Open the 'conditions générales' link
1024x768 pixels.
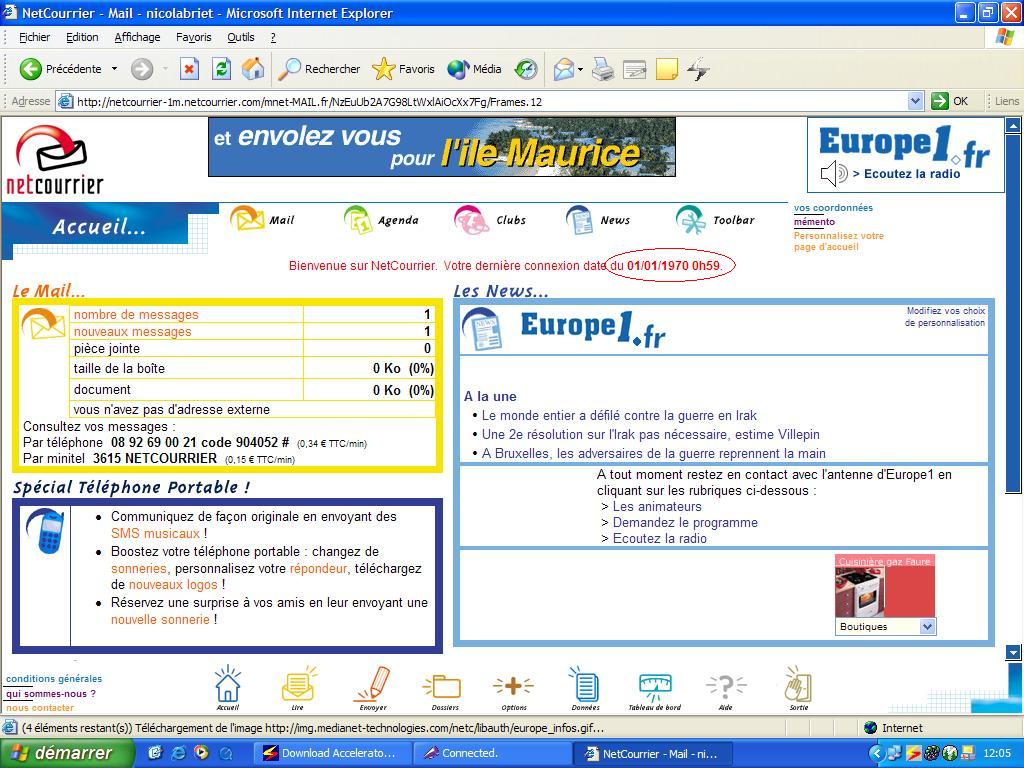[54, 679]
